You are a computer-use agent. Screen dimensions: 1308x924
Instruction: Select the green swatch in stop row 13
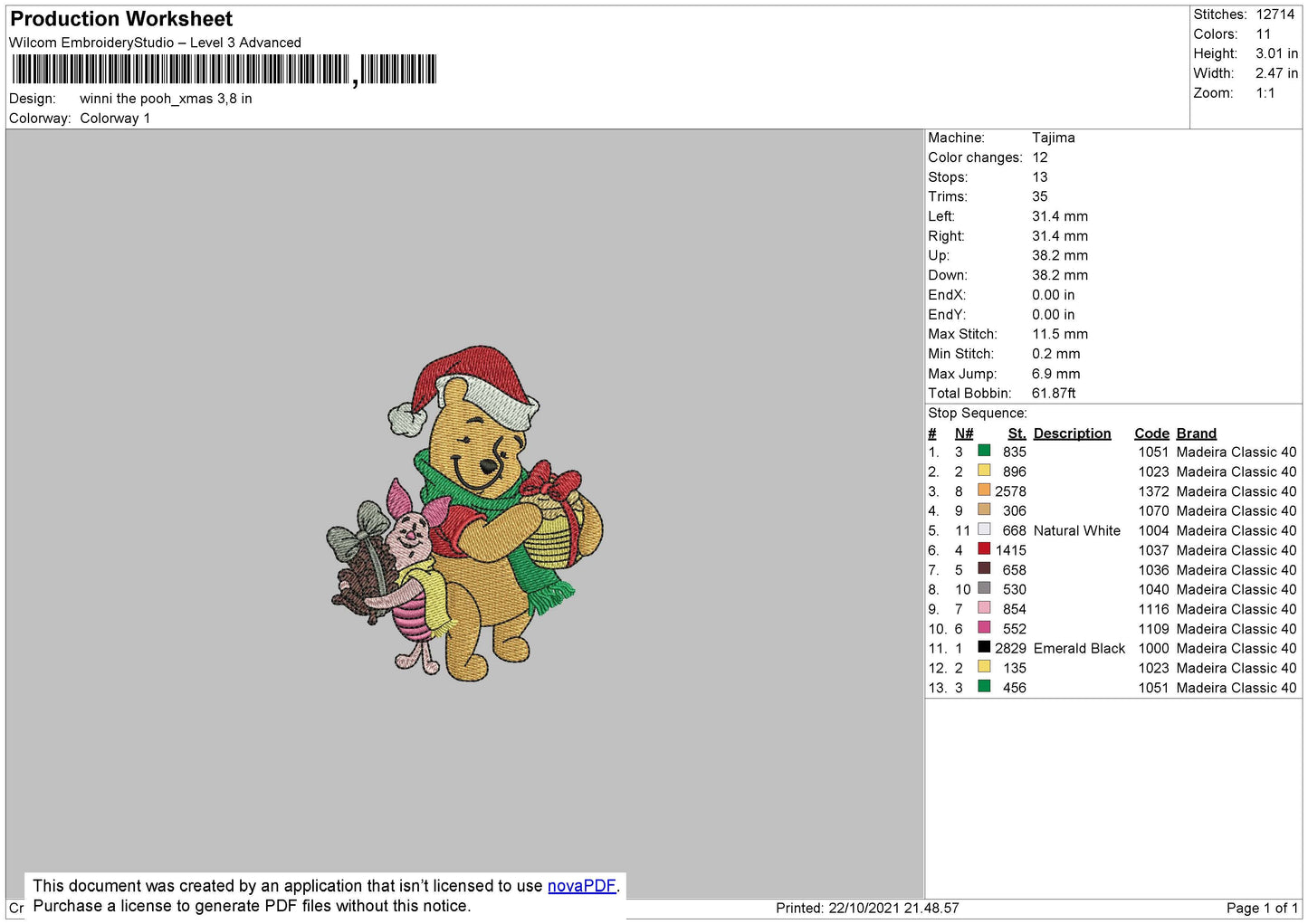984,686
